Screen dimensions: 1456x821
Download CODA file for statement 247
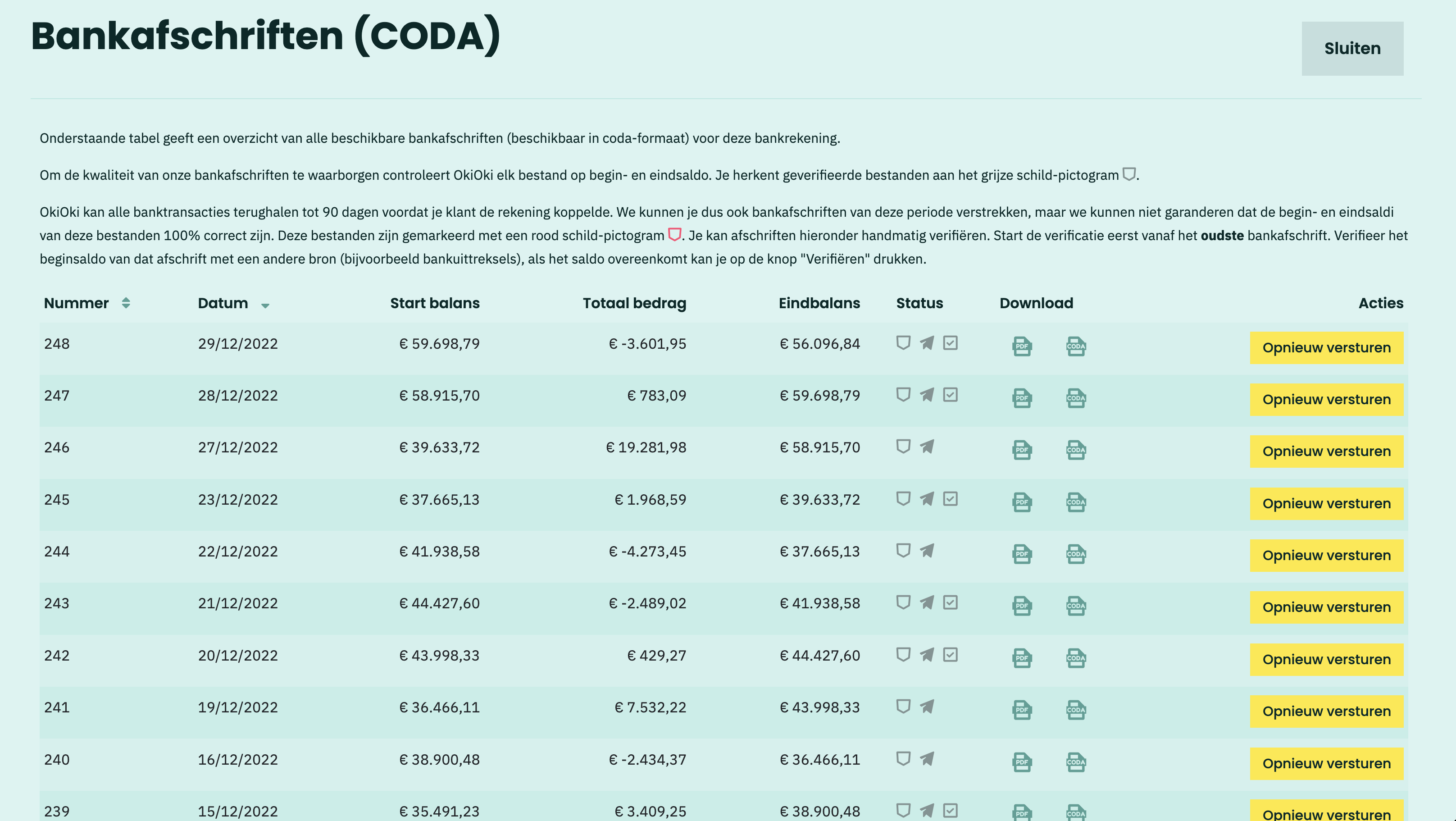click(x=1076, y=398)
